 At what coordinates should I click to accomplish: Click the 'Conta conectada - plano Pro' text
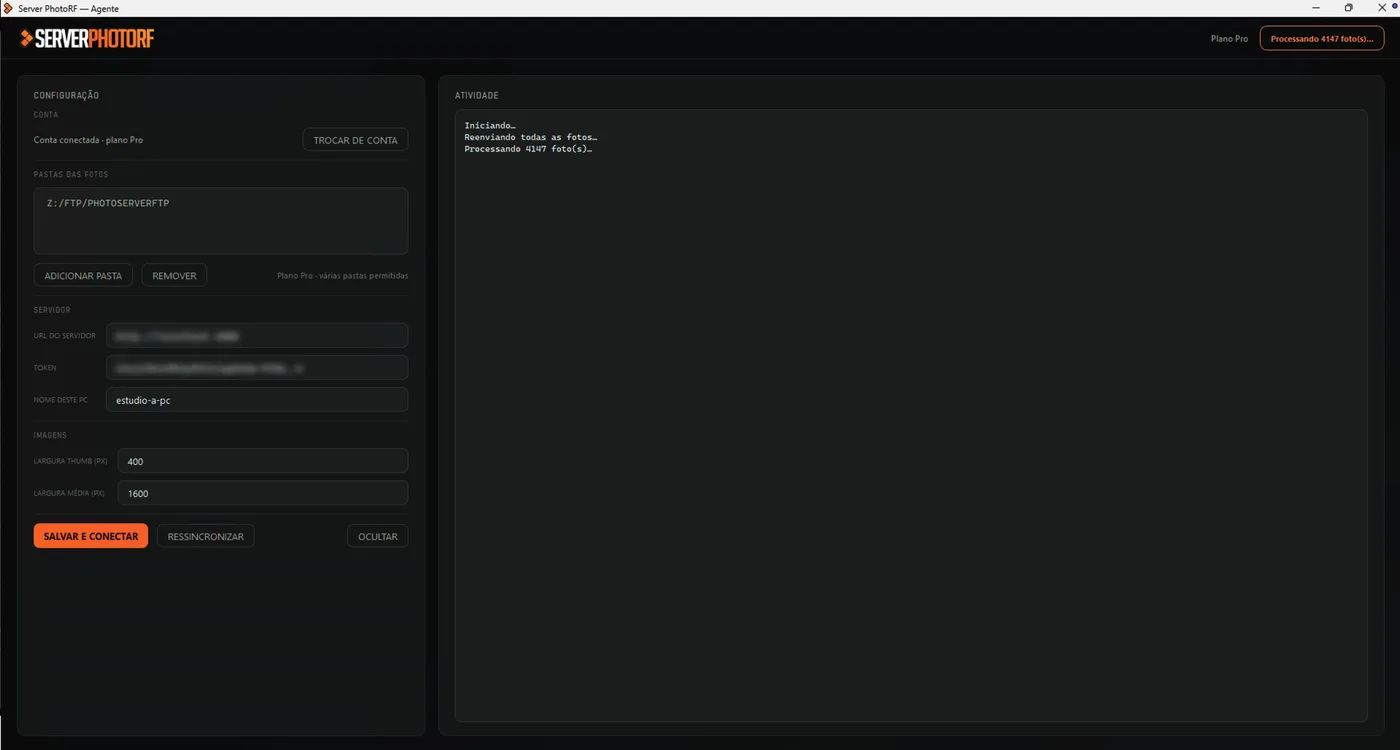tap(88, 140)
